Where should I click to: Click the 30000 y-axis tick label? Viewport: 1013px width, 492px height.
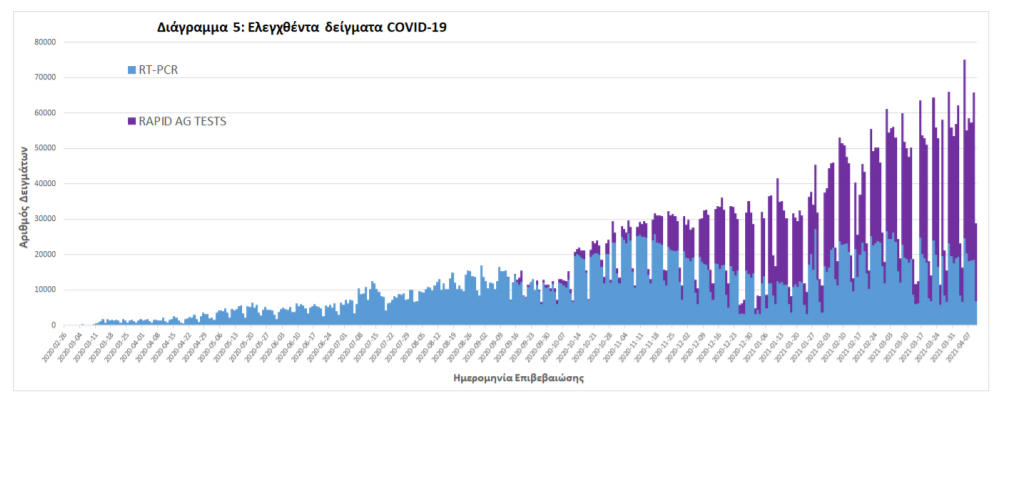44,219
